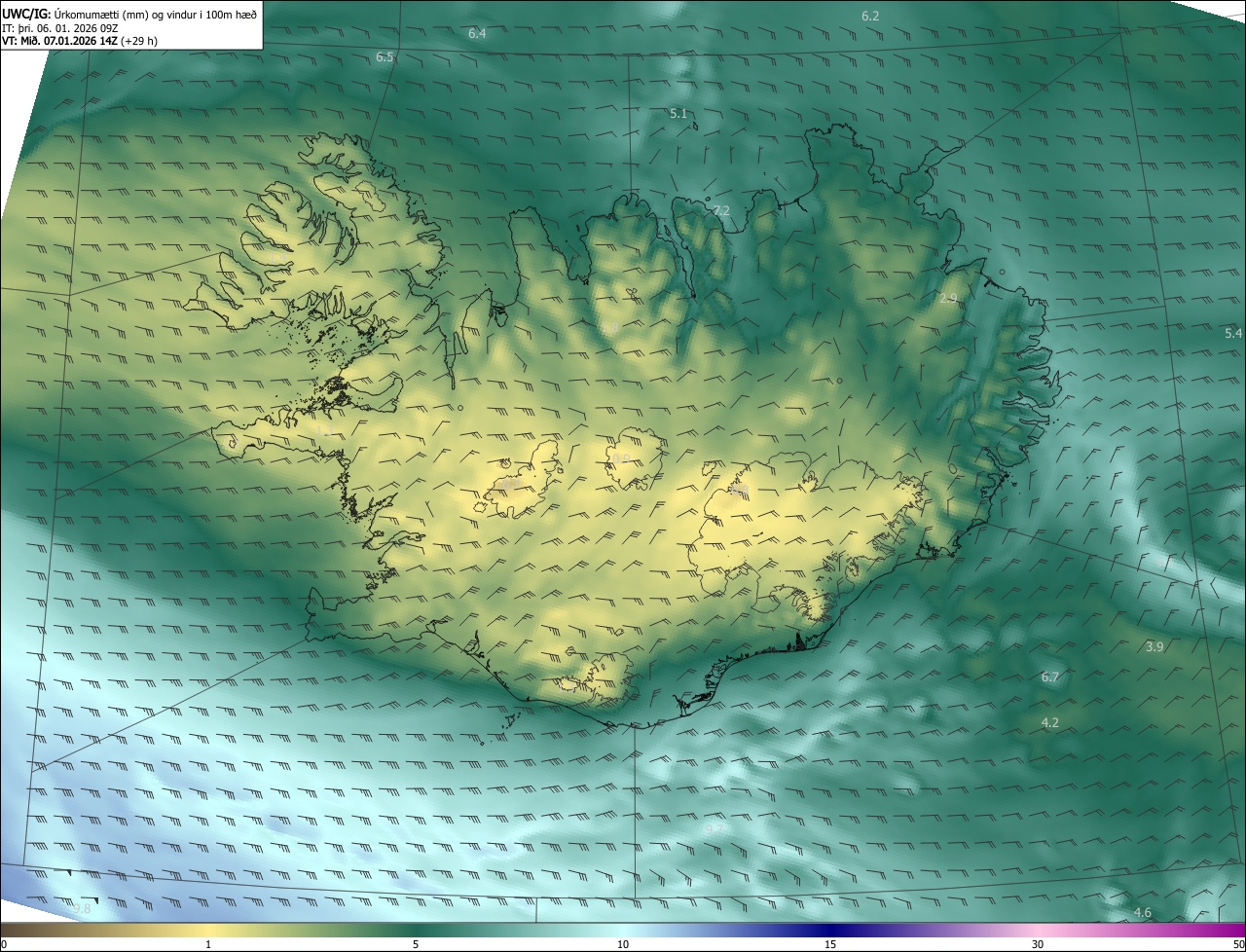Screen dimensions: 1246x952
Task: Click the 30 label on color scale
Action: click(x=1038, y=944)
